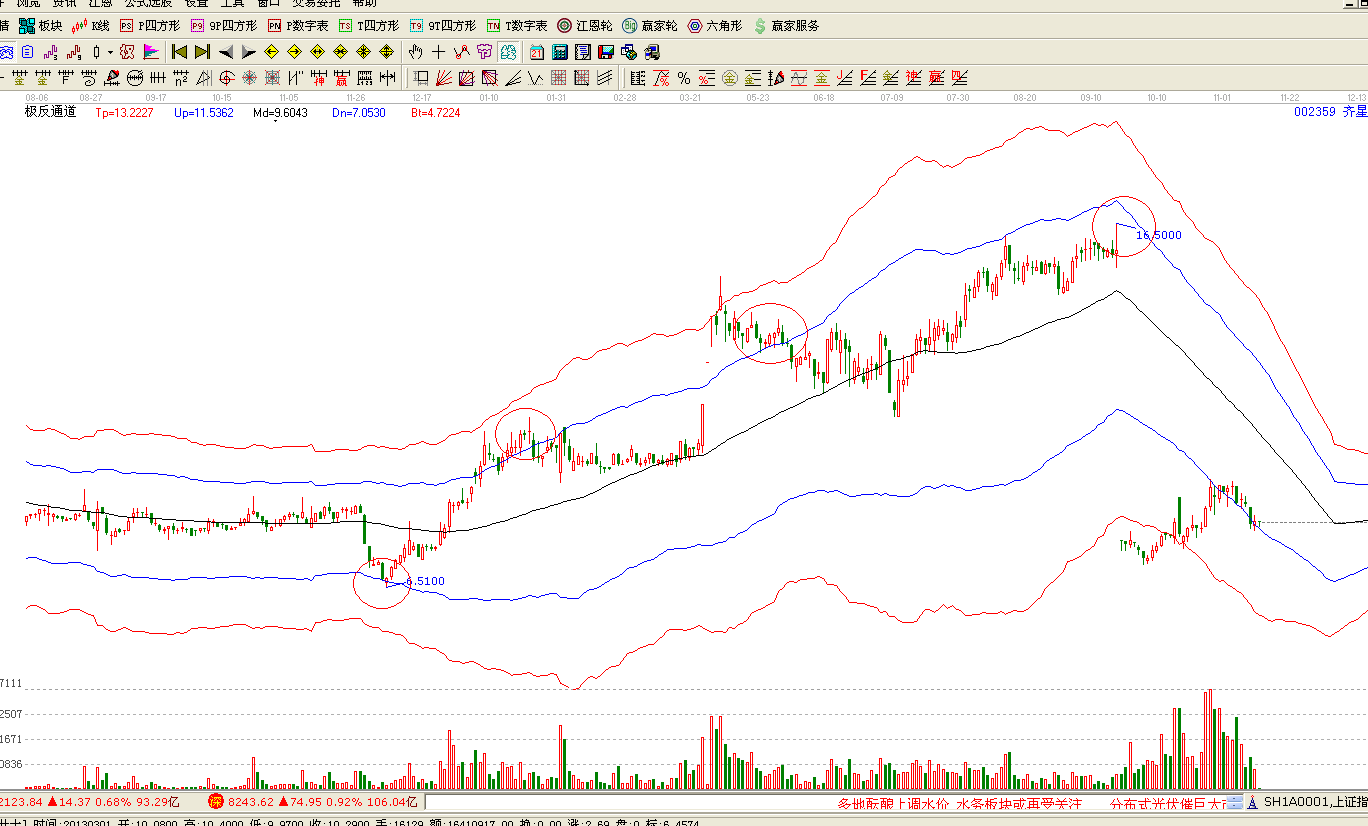
Task: Open the 江恩轮 (Gann wheel) tool
Action: pos(584,25)
